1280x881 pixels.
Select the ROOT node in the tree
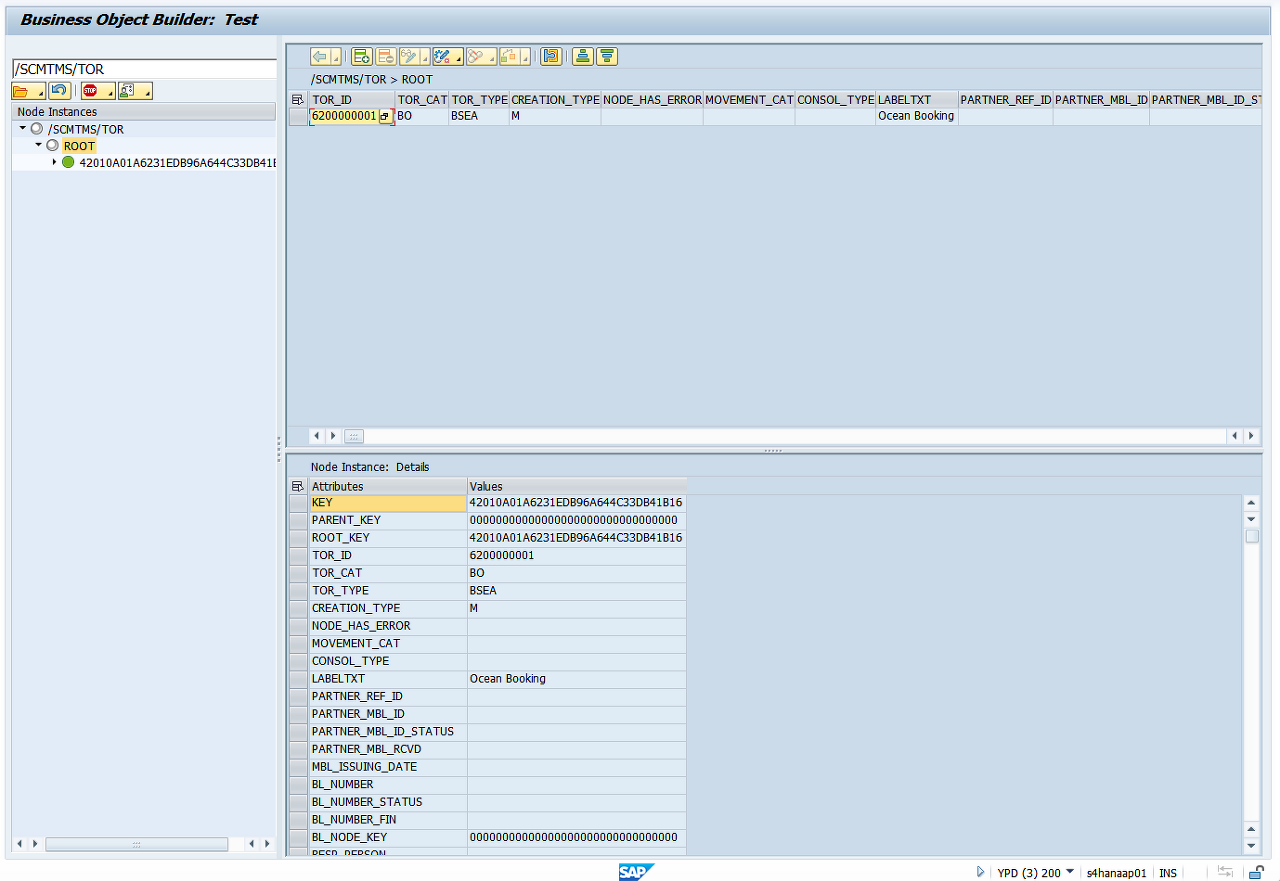pos(79,146)
